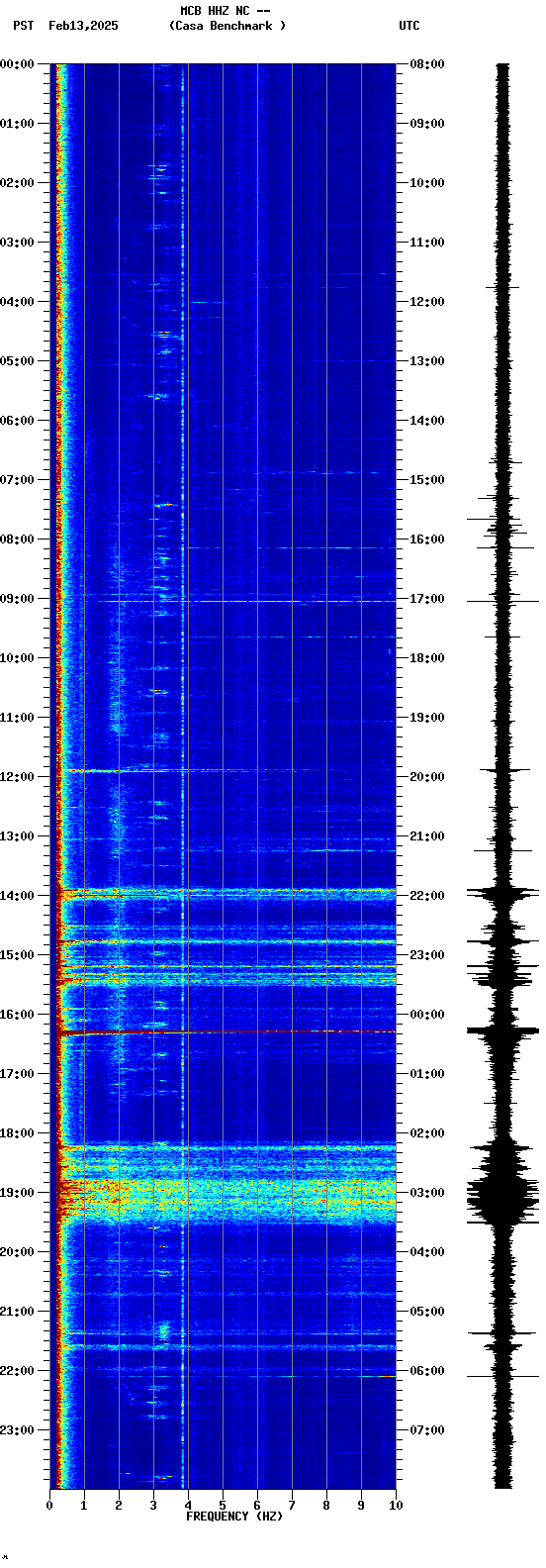Click the UTC time label 22:00

click(427, 896)
